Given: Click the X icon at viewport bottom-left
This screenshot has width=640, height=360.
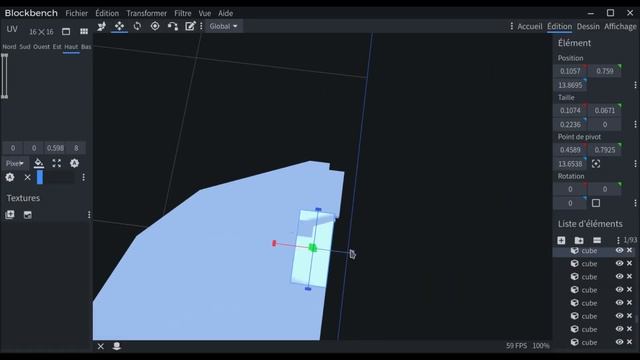Looking at the screenshot, I should (x=100, y=347).
